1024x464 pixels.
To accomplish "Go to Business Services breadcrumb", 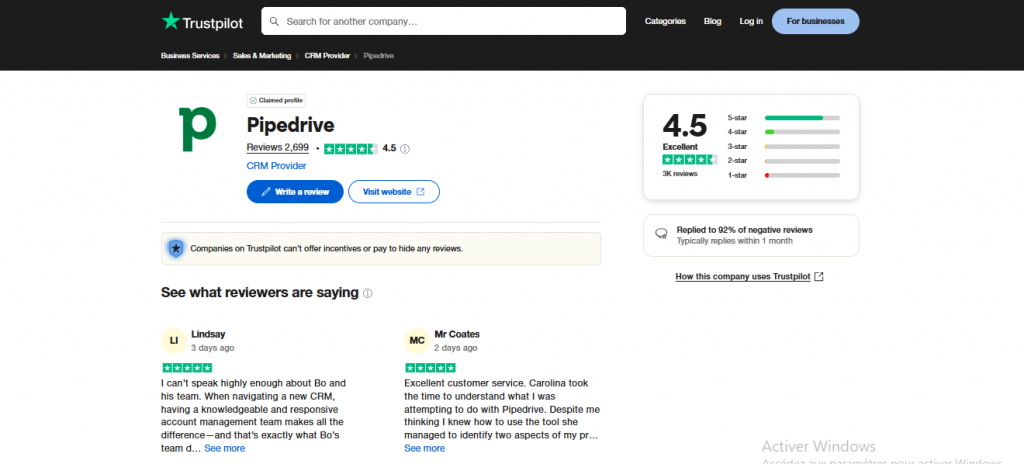I will (x=190, y=56).
